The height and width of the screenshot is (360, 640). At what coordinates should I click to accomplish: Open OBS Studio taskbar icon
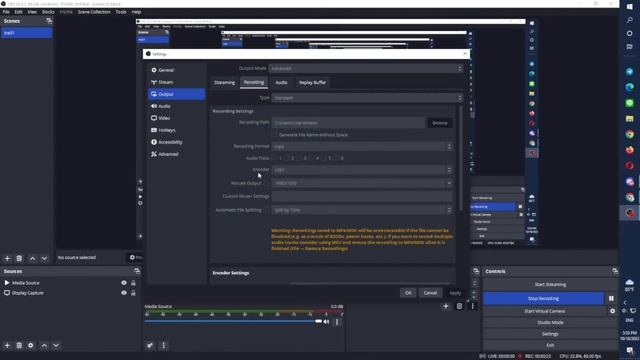[x=630, y=213]
